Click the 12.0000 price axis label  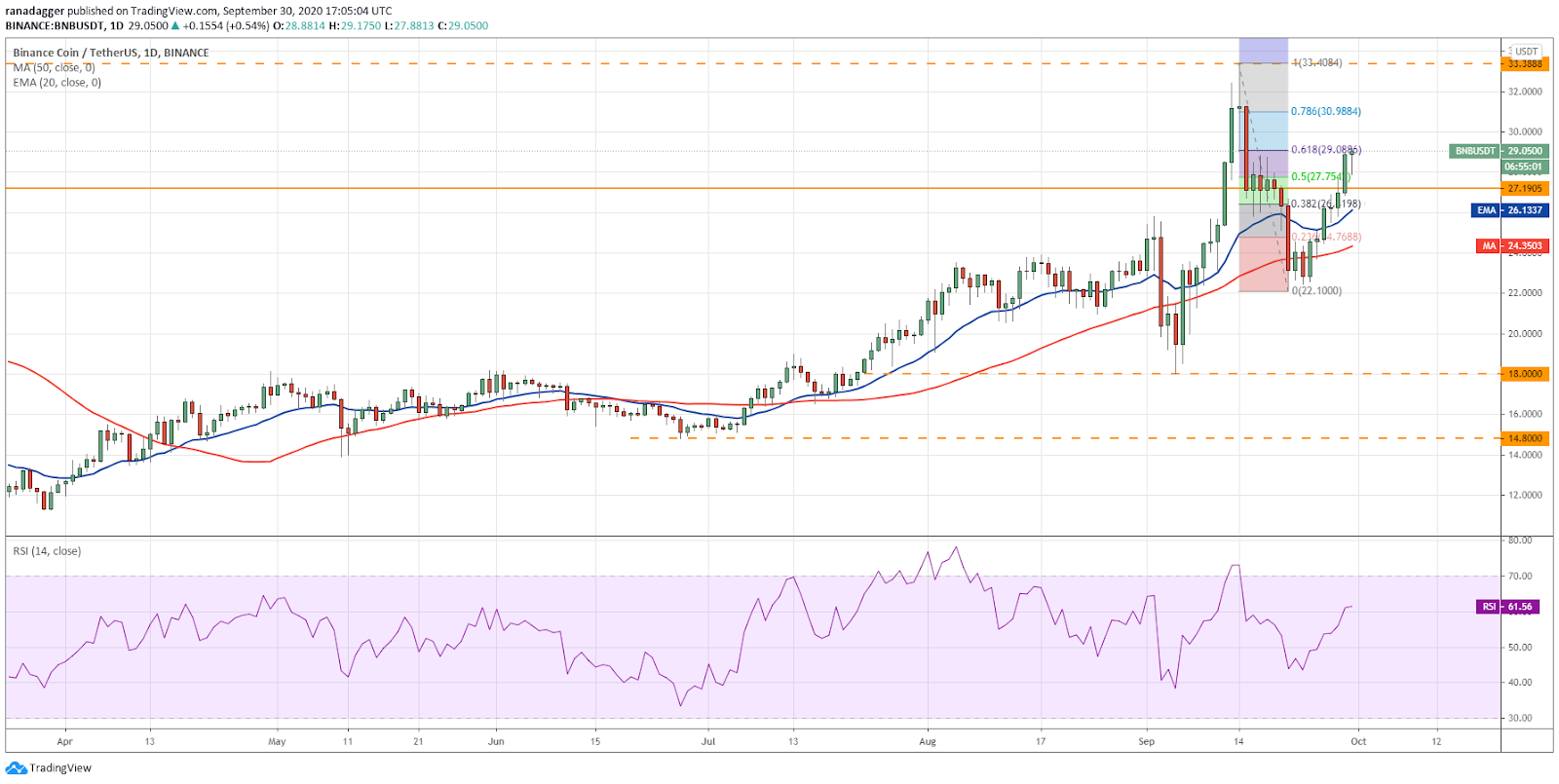1525,495
